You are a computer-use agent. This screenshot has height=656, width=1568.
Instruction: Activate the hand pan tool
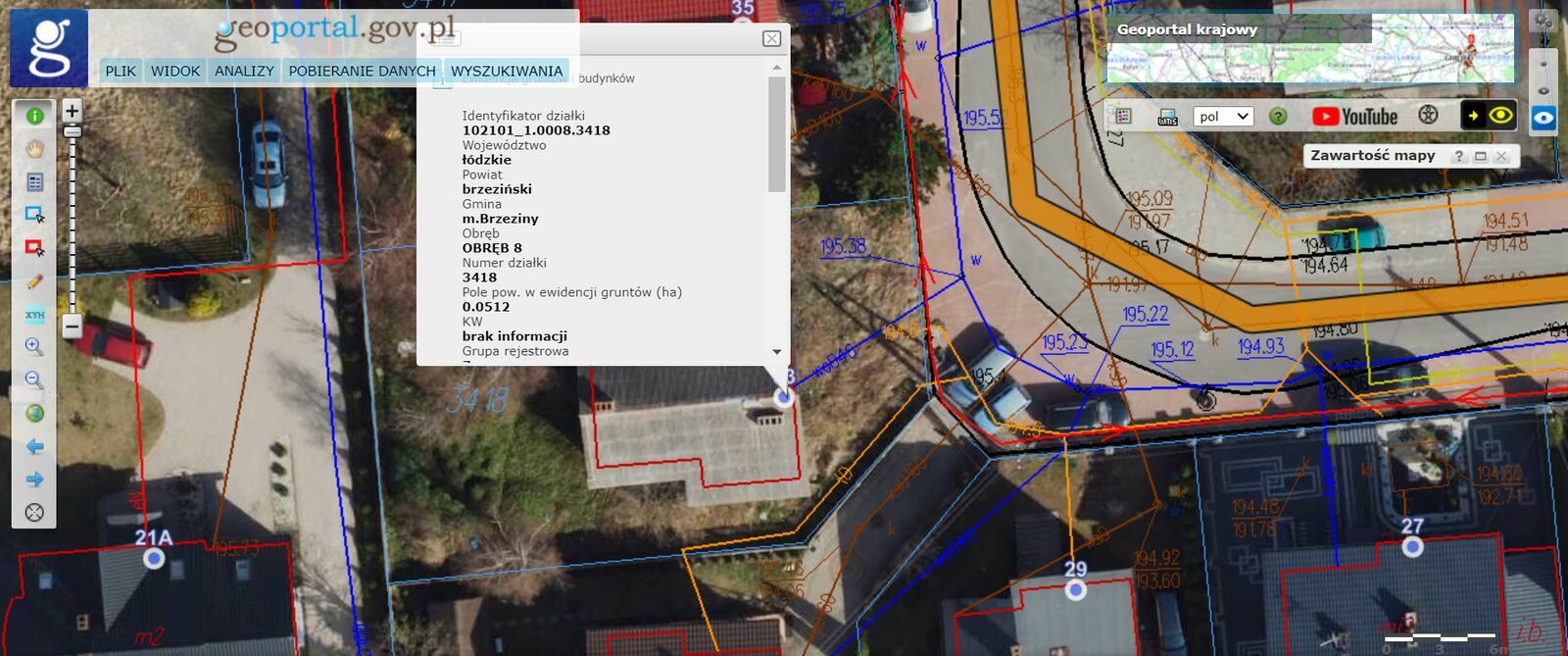click(x=35, y=149)
